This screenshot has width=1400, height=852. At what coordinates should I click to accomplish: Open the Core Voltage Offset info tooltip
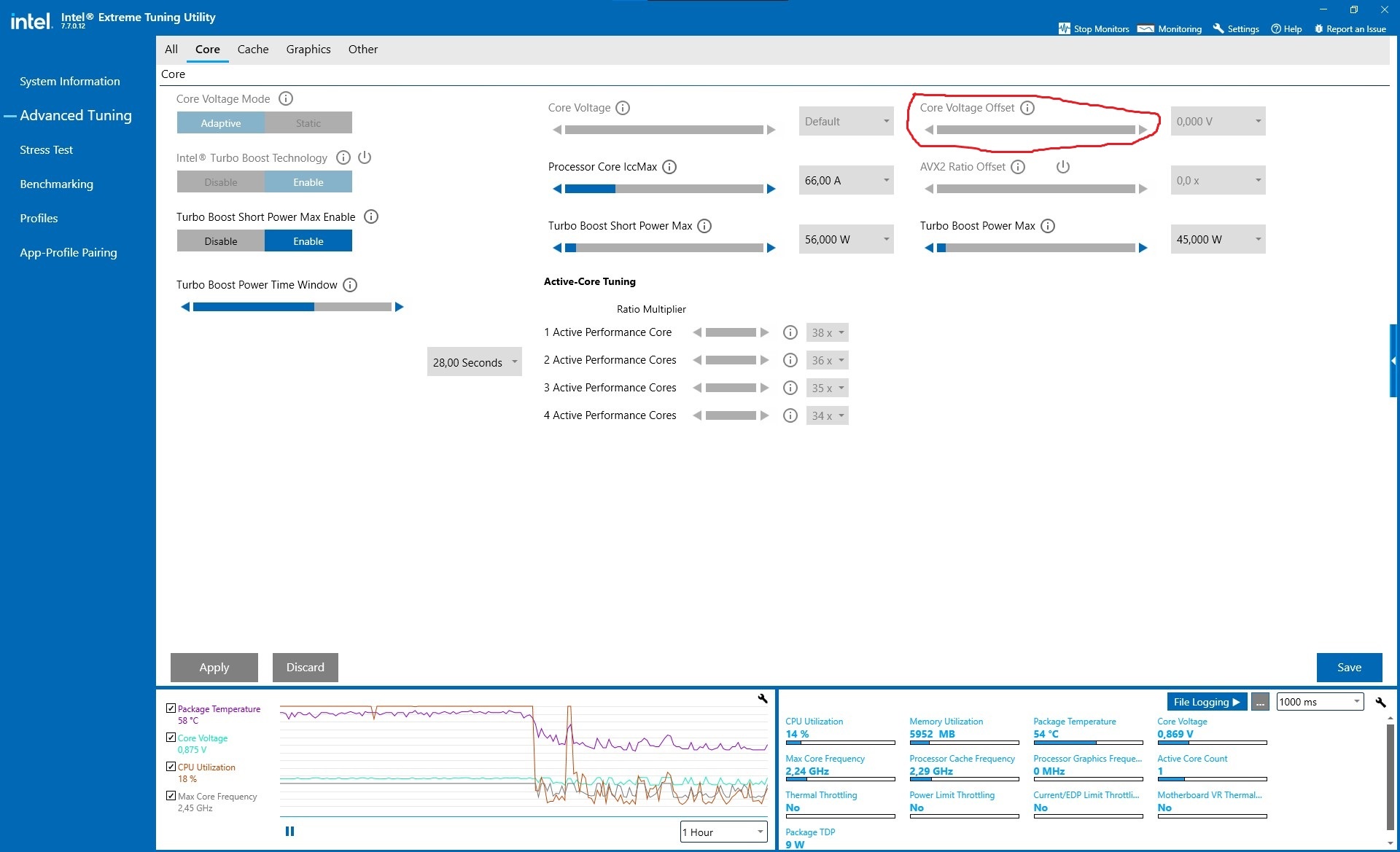coord(1028,107)
